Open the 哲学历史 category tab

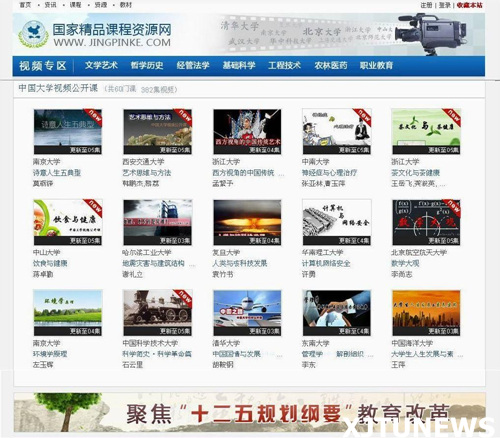click(147, 65)
